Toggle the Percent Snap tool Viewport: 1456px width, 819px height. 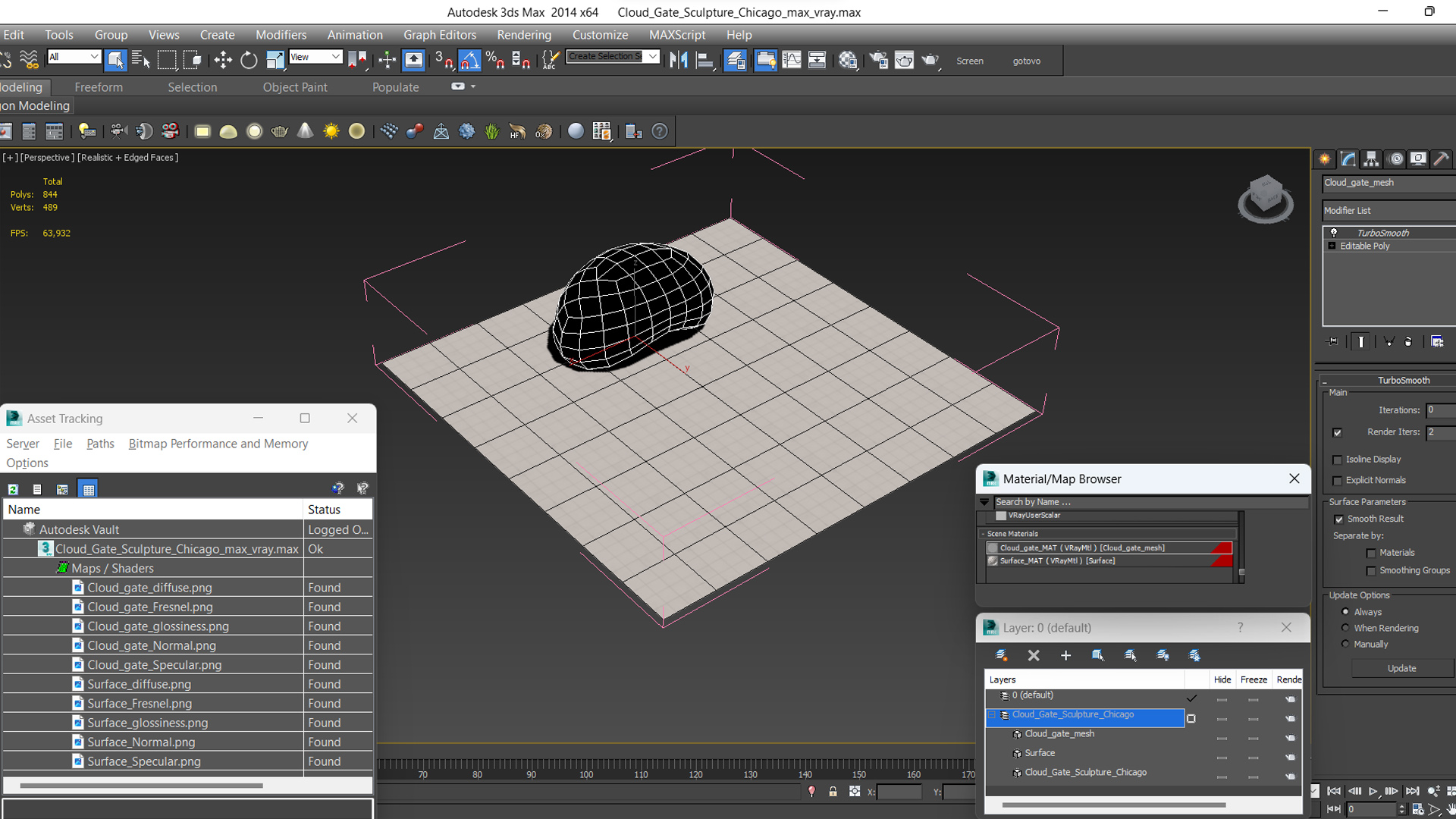point(495,60)
